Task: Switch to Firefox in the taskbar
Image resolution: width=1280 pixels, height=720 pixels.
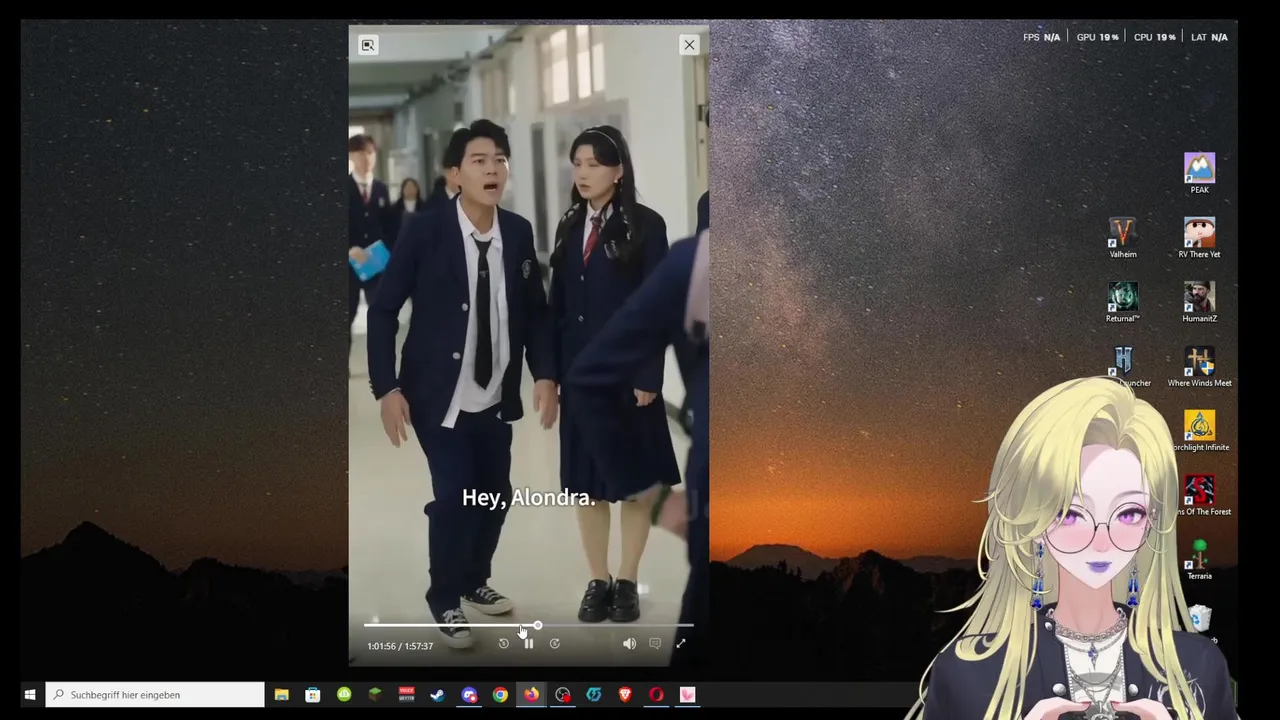Action: (x=531, y=695)
